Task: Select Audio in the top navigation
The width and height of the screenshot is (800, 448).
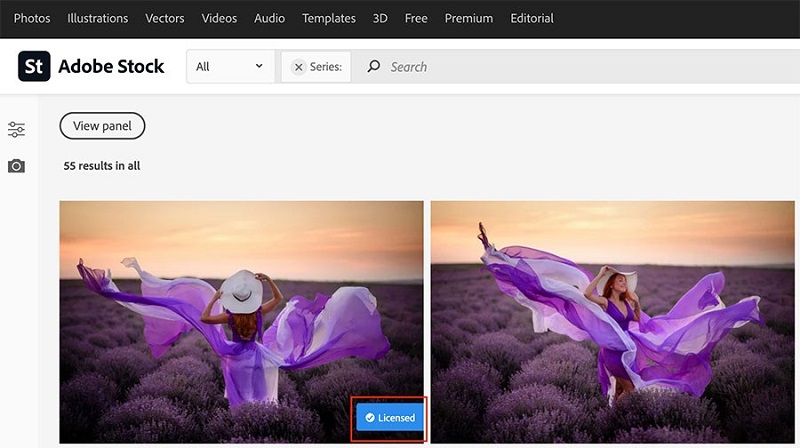Action: point(269,18)
